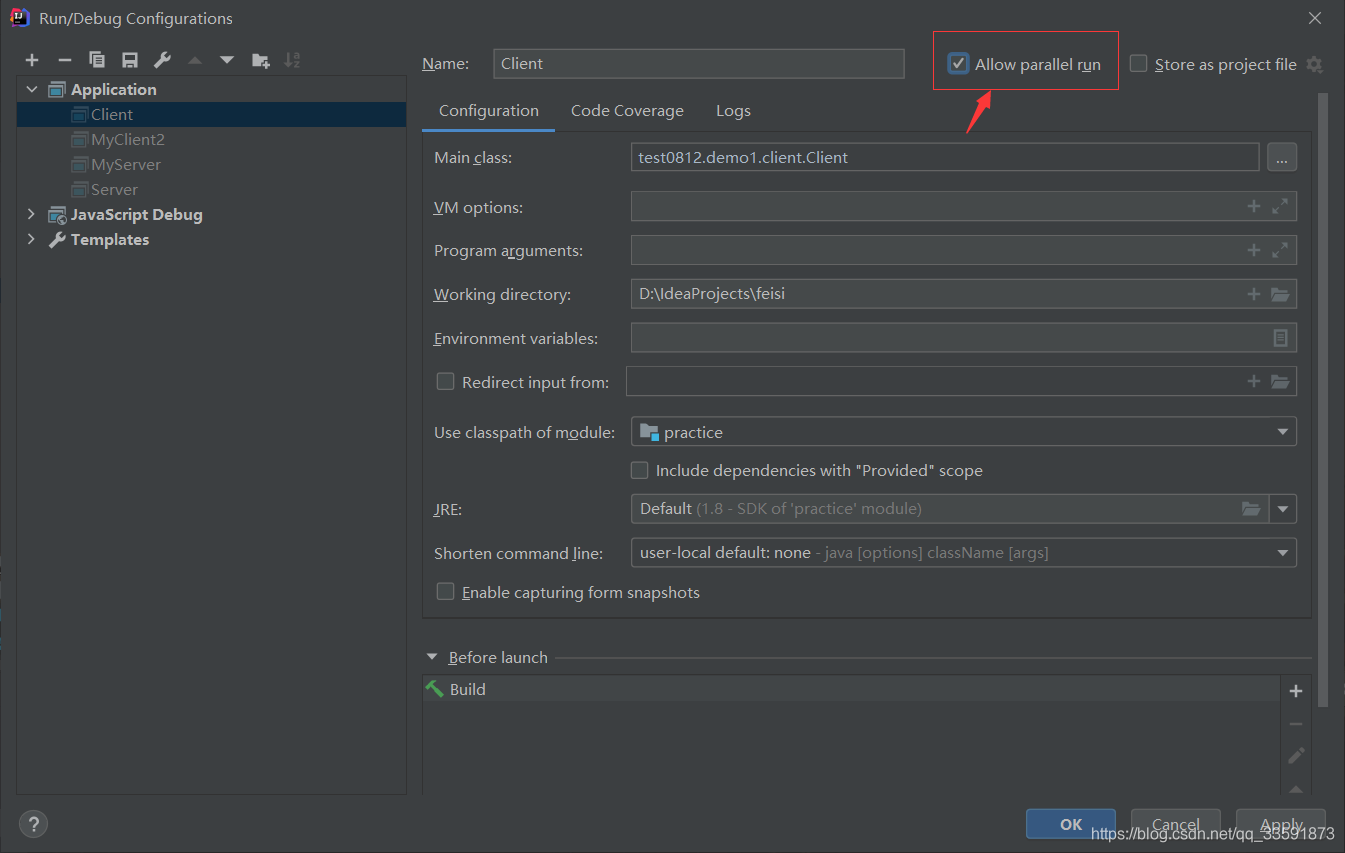
Task: Close the Run/Debug Configurations window
Action: [1315, 17]
